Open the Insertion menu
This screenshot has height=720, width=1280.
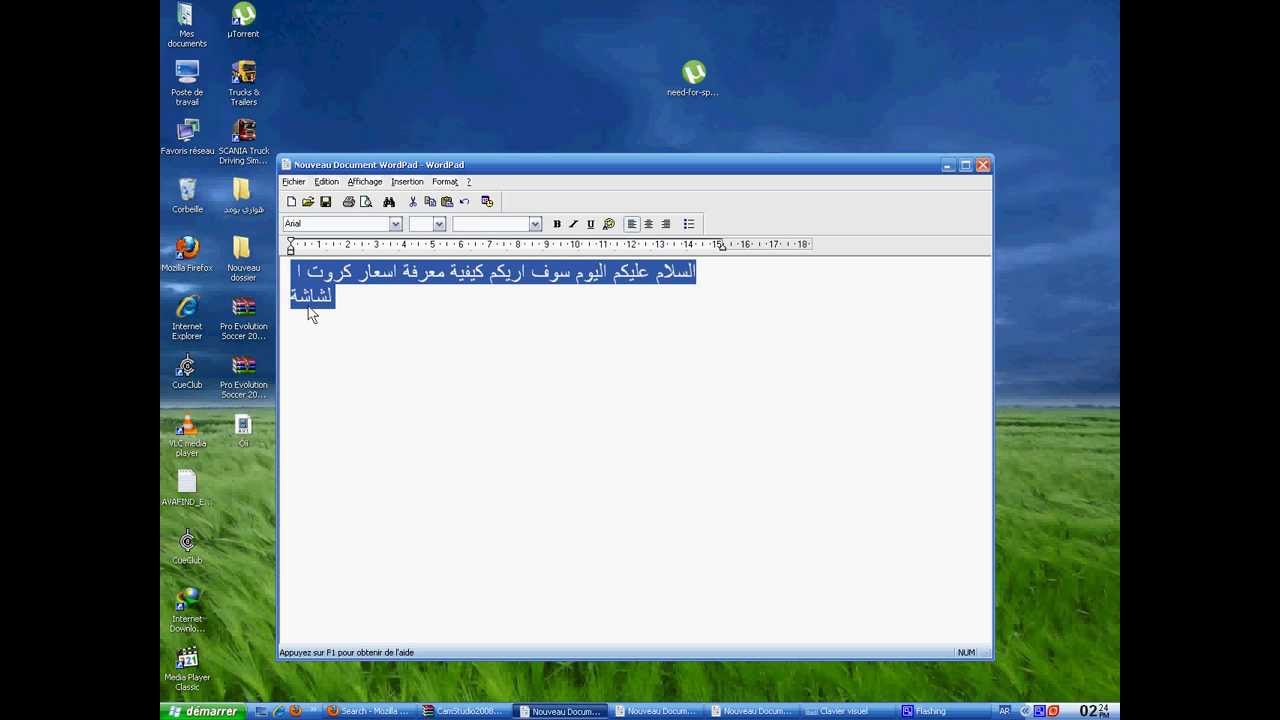(x=407, y=182)
